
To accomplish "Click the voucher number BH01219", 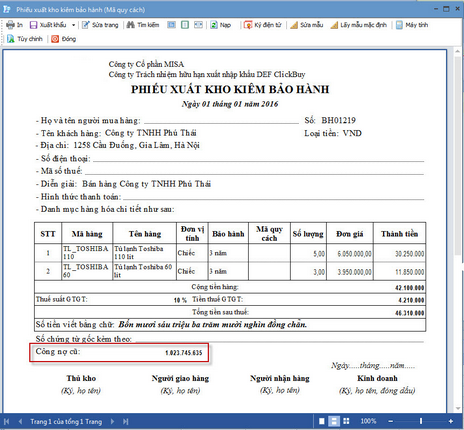I will (x=339, y=120).
